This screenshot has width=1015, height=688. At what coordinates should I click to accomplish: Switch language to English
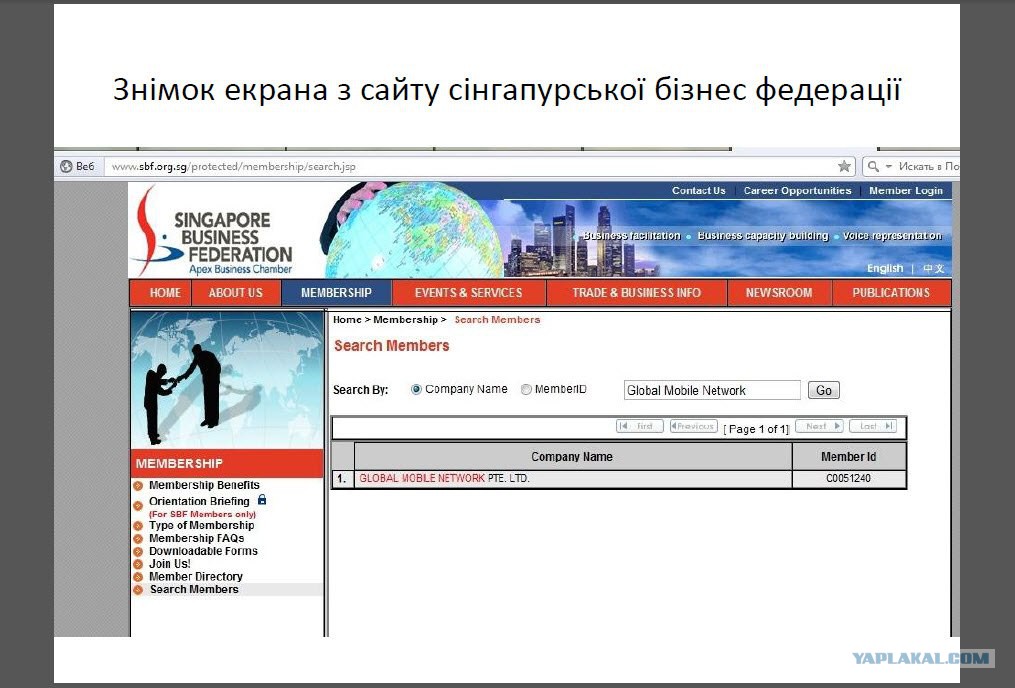(x=884, y=268)
